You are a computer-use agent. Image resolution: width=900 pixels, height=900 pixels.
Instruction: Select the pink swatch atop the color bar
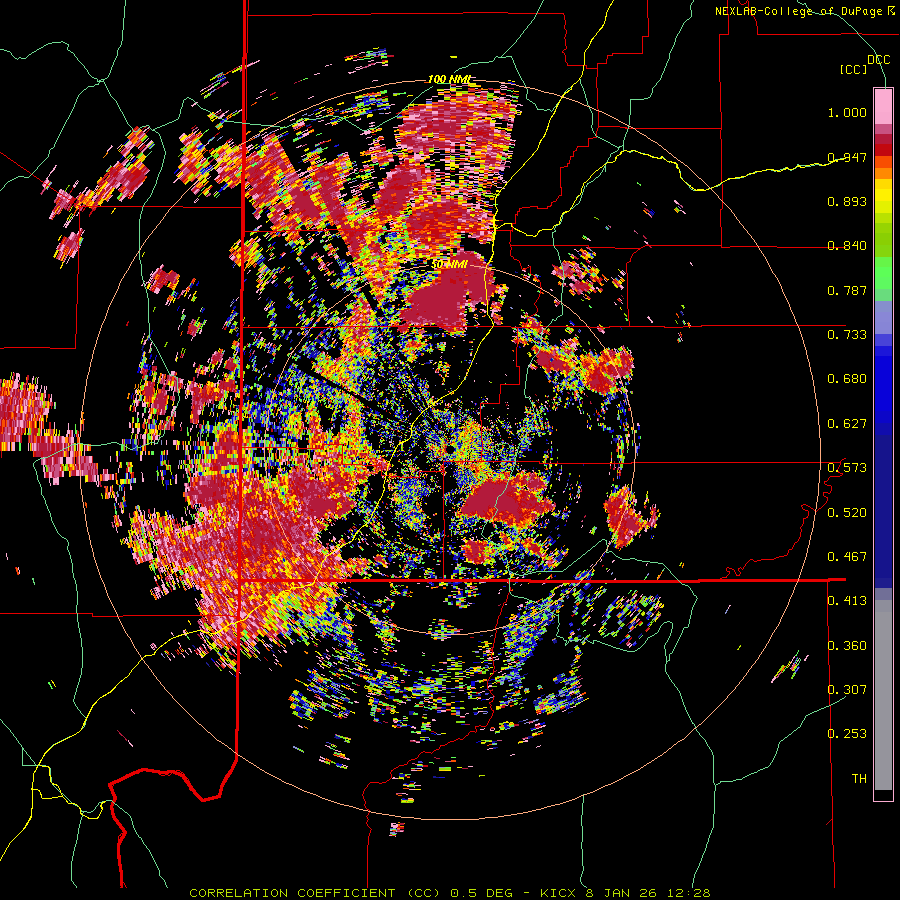pos(883,106)
